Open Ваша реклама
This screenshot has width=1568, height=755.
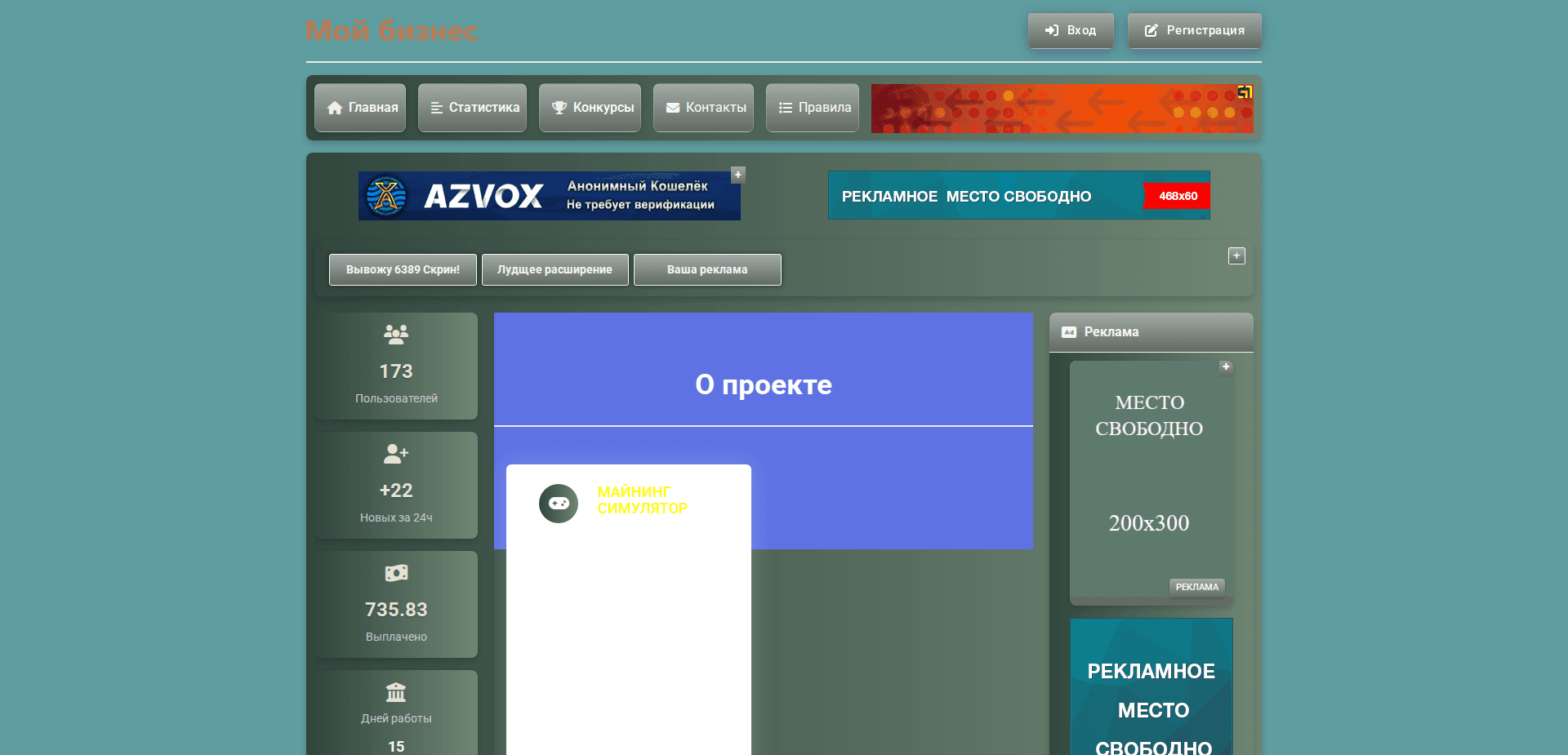click(x=706, y=269)
